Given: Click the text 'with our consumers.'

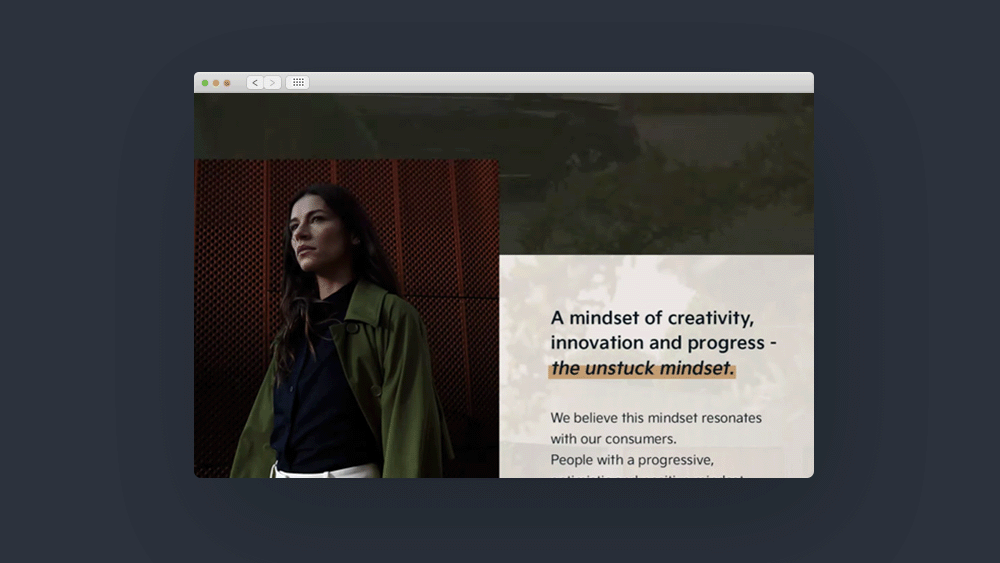Looking at the screenshot, I should click(613, 439).
